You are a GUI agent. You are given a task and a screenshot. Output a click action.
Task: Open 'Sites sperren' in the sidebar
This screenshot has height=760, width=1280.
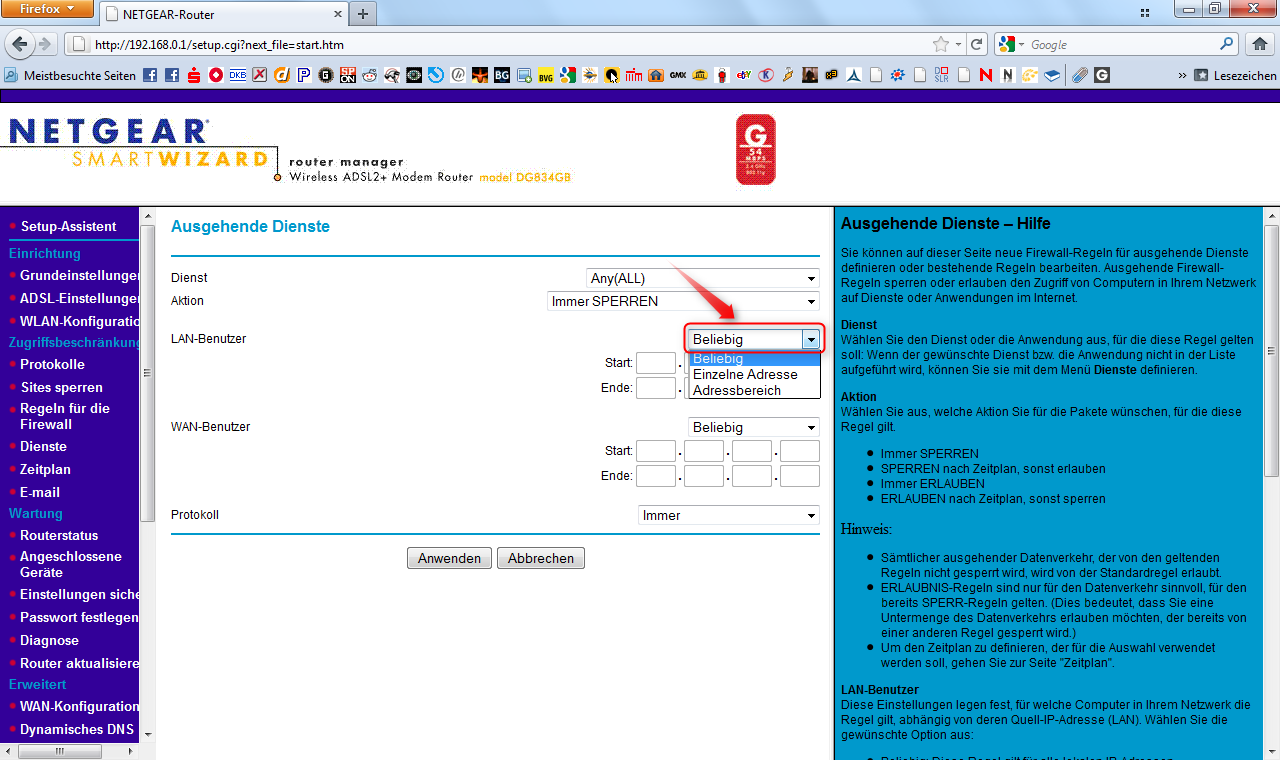pyautogui.click(x=61, y=387)
